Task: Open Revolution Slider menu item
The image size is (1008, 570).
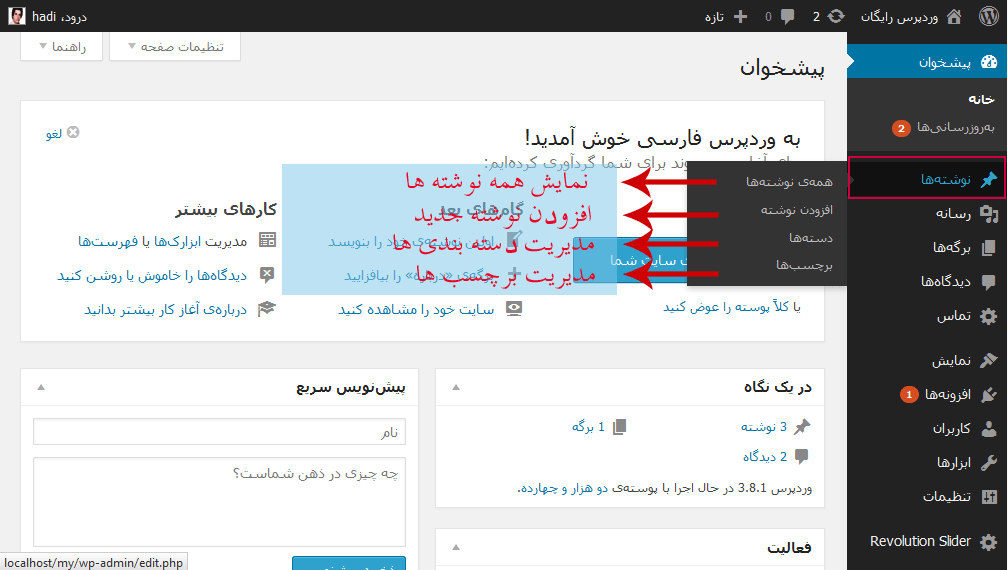Action: tap(927, 542)
